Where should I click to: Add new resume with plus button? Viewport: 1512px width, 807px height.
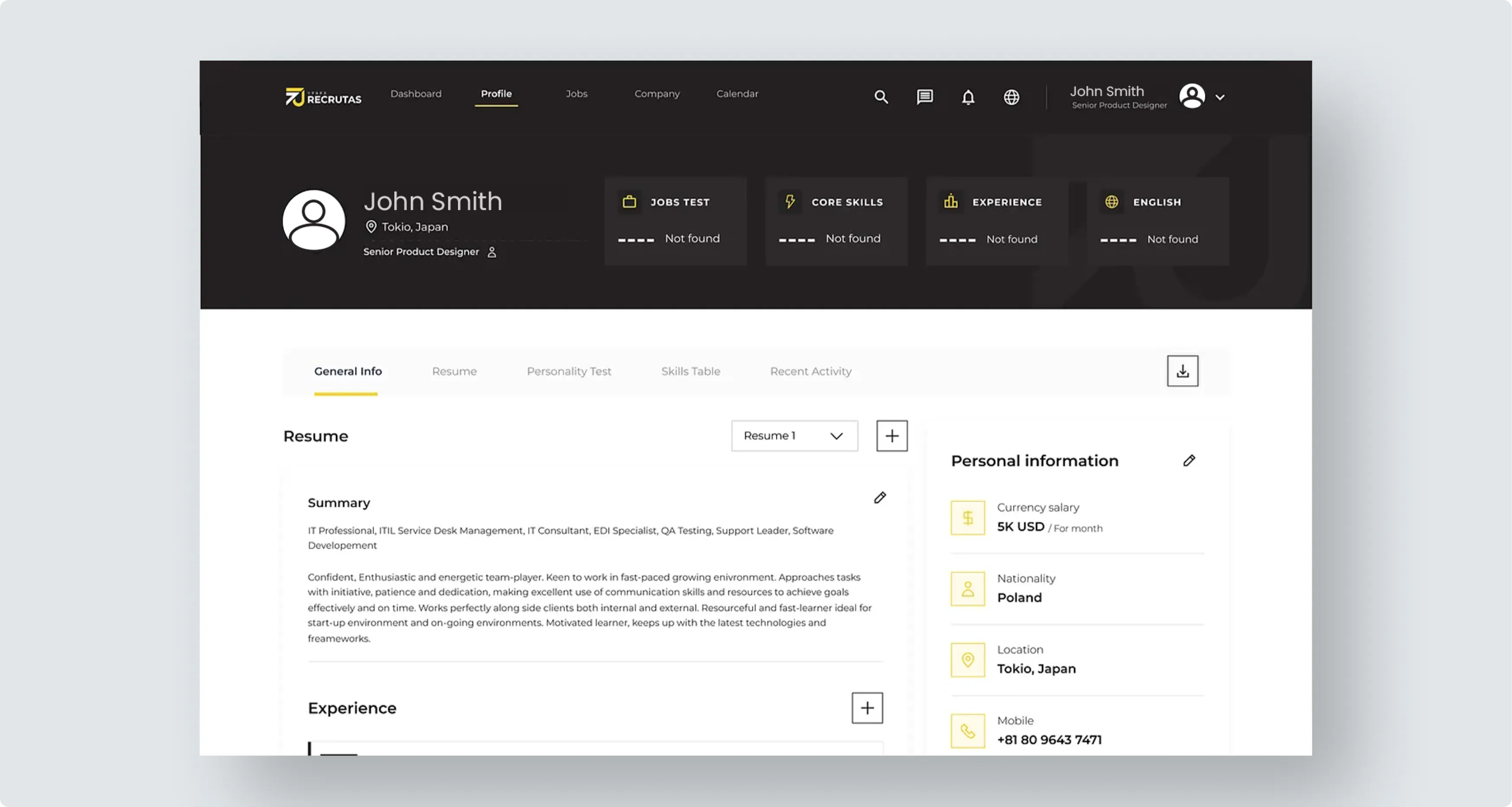pos(892,436)
